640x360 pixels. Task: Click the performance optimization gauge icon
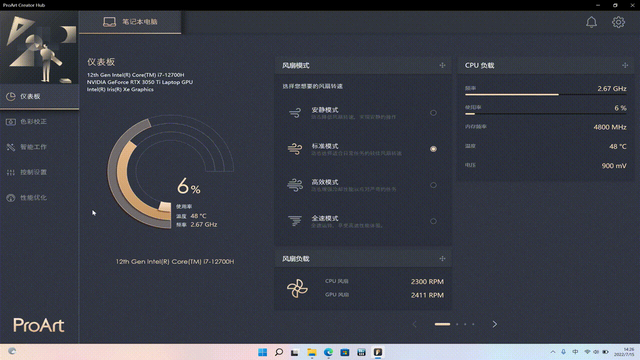pos(11,198)
